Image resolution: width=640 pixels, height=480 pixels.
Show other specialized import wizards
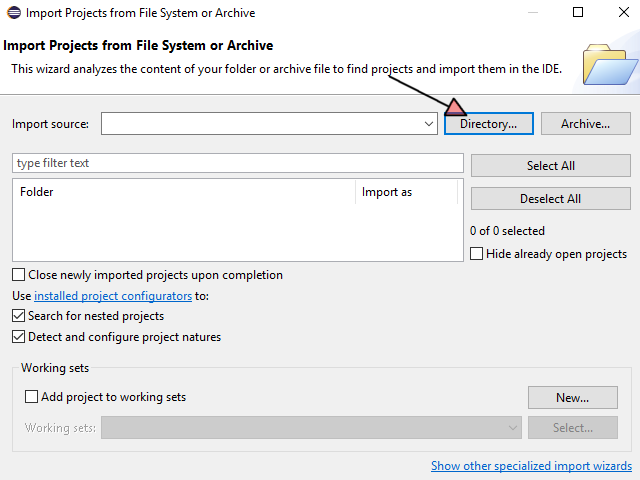click(x=531, y=466)
